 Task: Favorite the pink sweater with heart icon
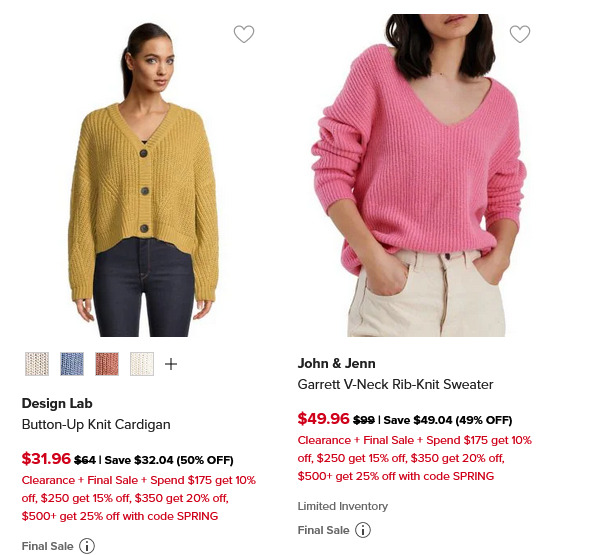[520, 34]
